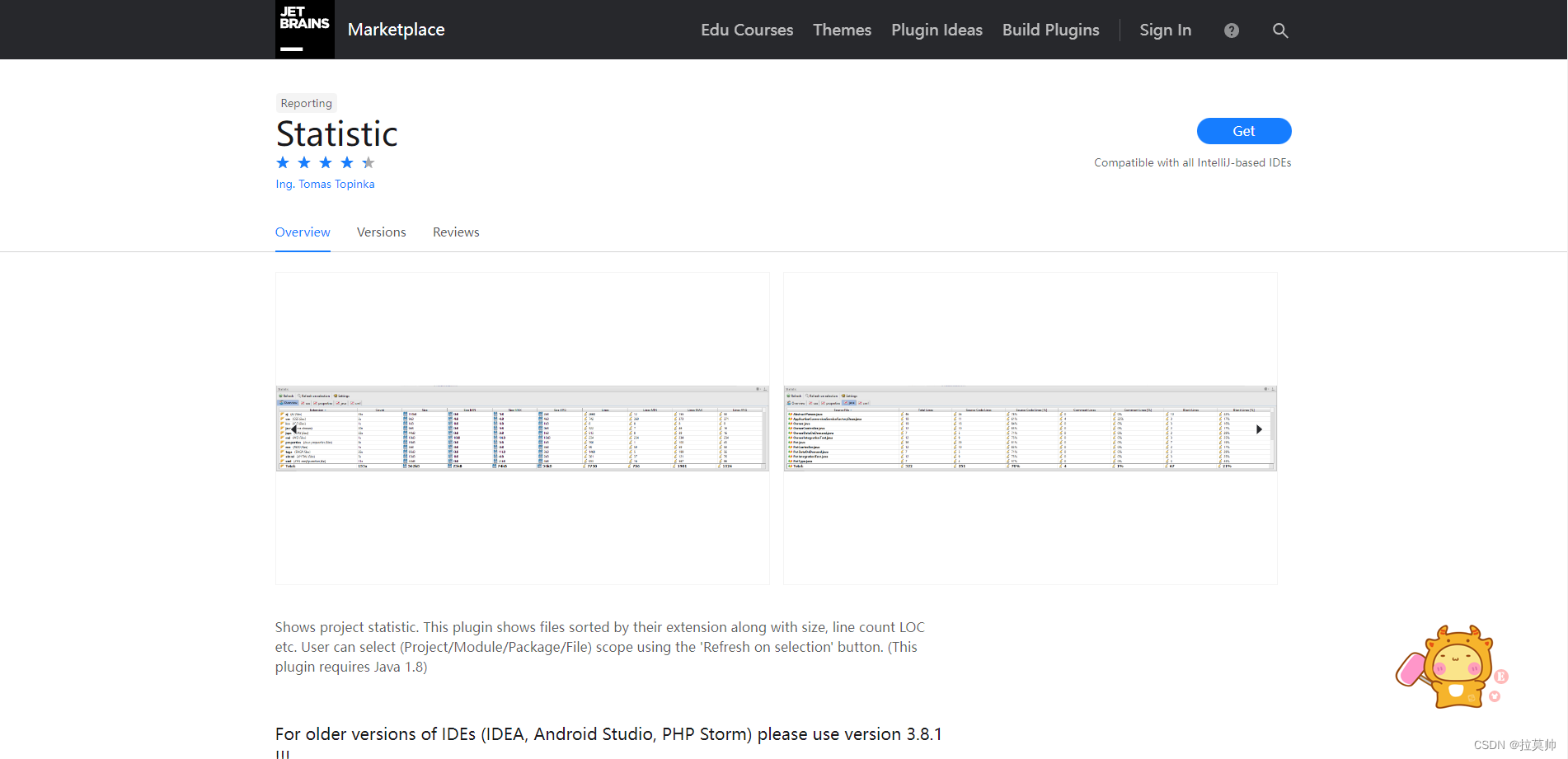The image size is (1568, 759).
Task: Switch to the Versions tab
Action: point(382,232)
